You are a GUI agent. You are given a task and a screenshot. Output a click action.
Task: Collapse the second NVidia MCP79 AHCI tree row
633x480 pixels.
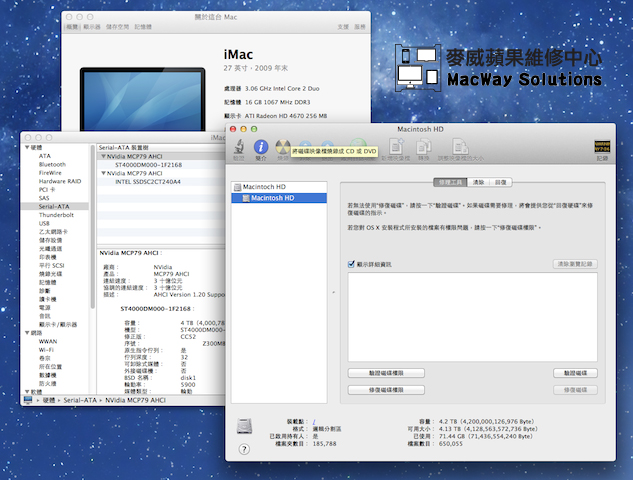(x=103, y=173)
